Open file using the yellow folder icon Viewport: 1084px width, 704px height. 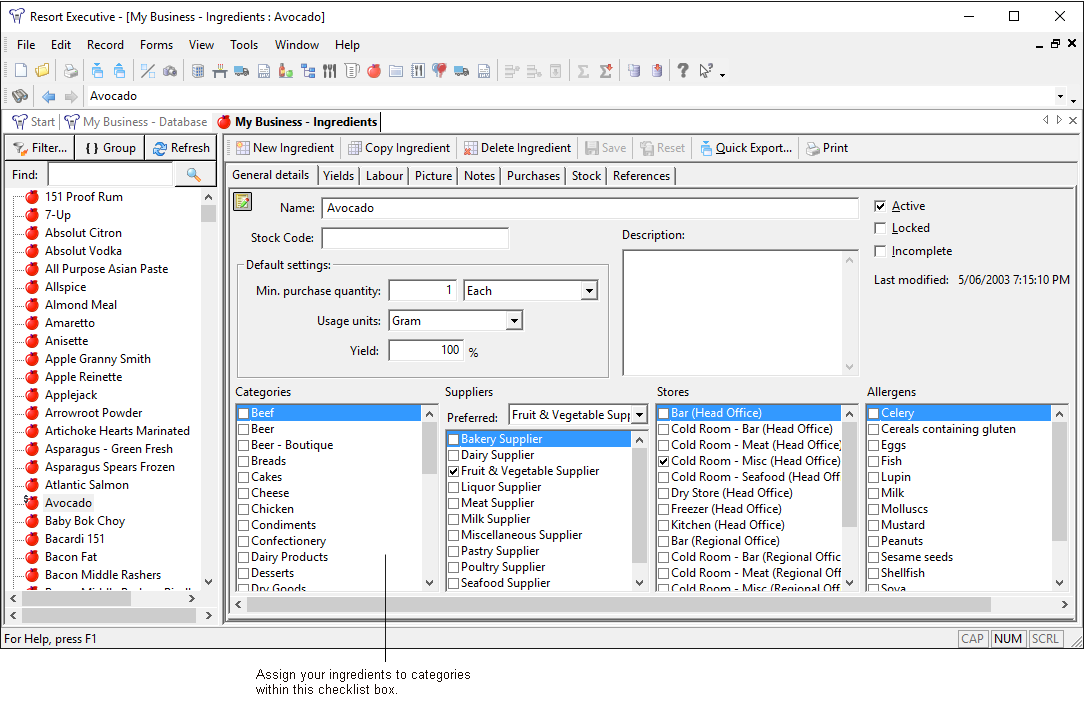[42, 71]
